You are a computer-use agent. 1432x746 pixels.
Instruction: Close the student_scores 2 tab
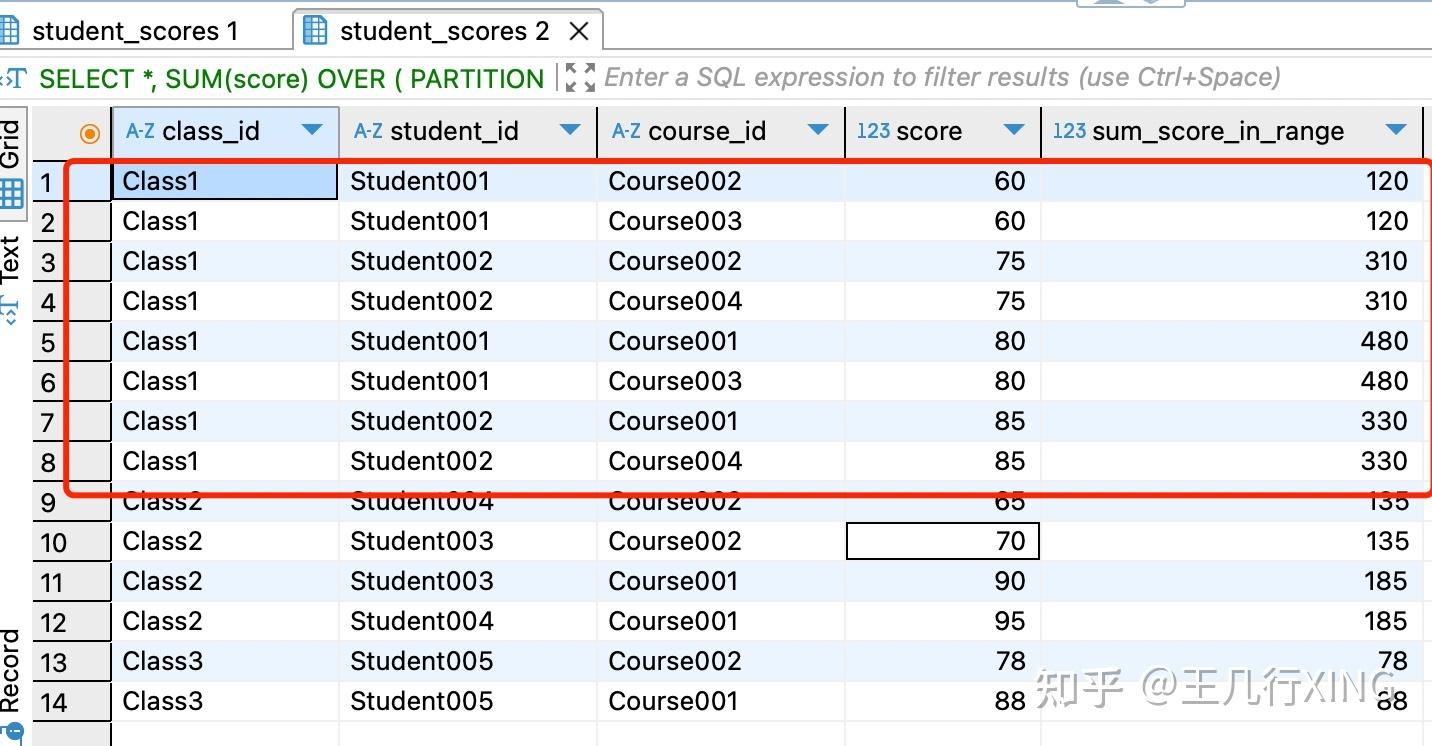(579, 31)
